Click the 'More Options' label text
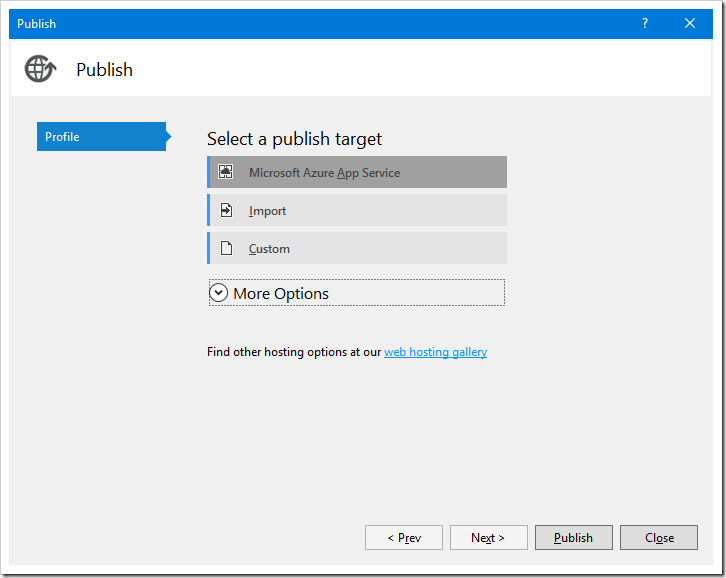726x578 pixels. point(281,294)
